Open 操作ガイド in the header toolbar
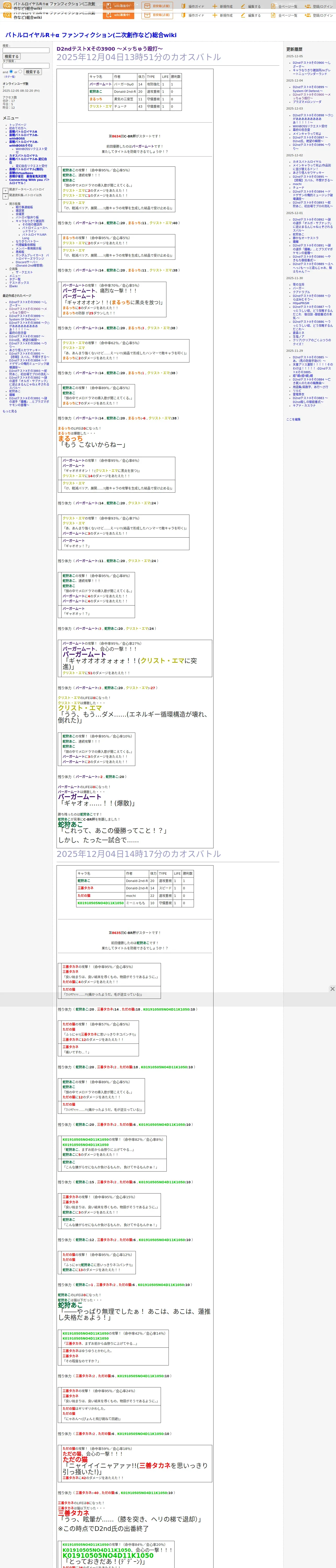 (x=192, y=7)
